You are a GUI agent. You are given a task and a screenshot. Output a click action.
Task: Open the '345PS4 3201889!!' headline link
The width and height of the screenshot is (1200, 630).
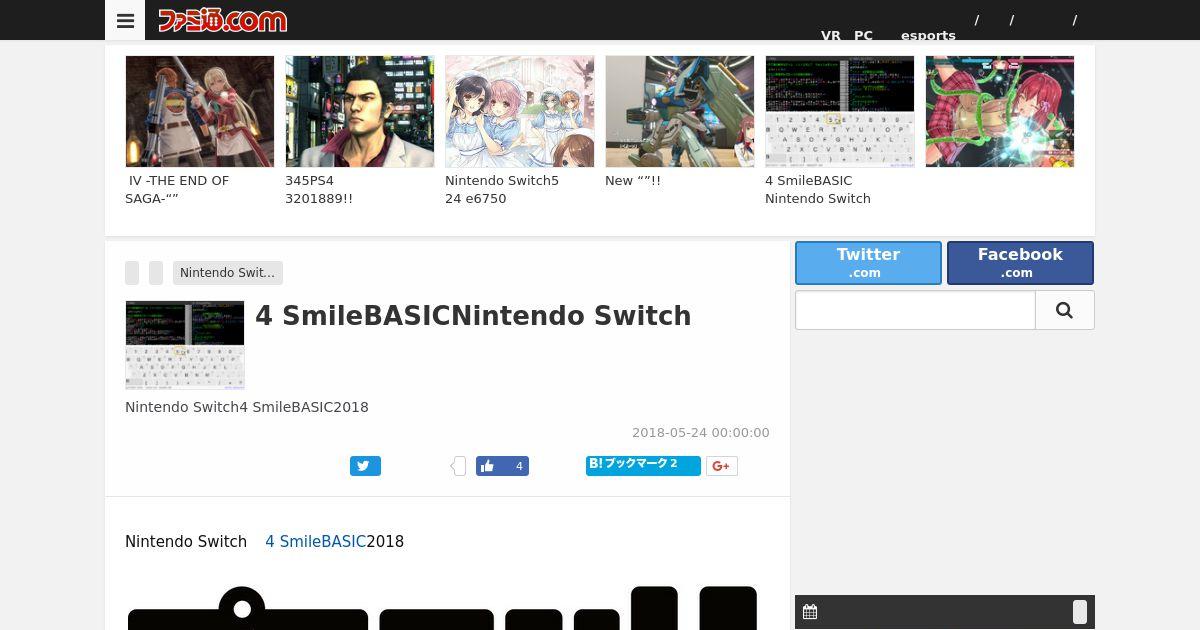[319, 190]
